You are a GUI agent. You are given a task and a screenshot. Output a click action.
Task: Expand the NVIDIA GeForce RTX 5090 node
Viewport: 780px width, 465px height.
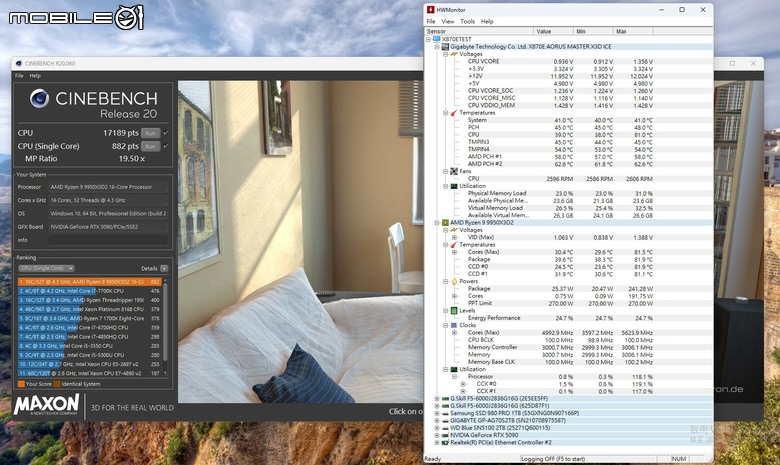tap(437, 435)
